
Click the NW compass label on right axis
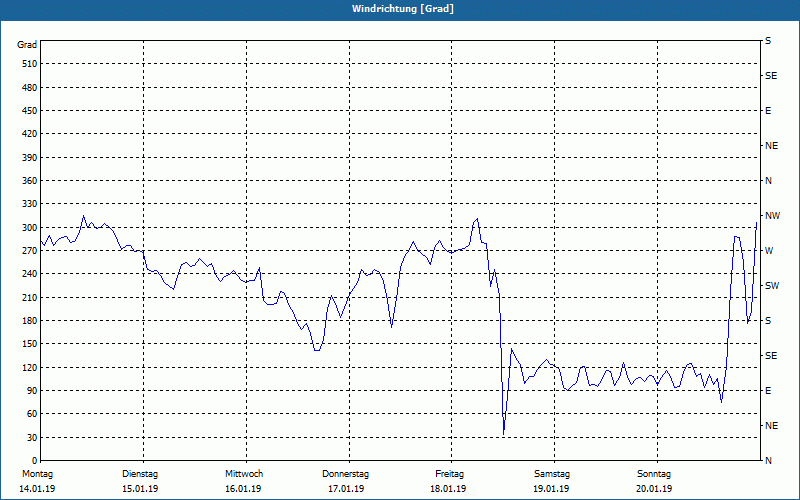pos(772,216)
